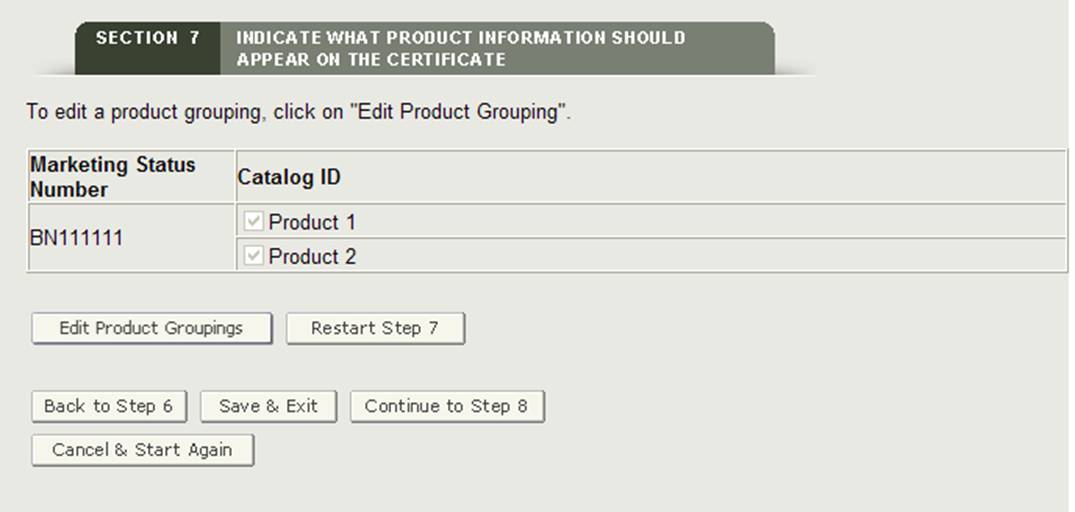This screenshot has width=1075, height=512.
Task: Click the Edit Product Groupings button
Action: 151,328
